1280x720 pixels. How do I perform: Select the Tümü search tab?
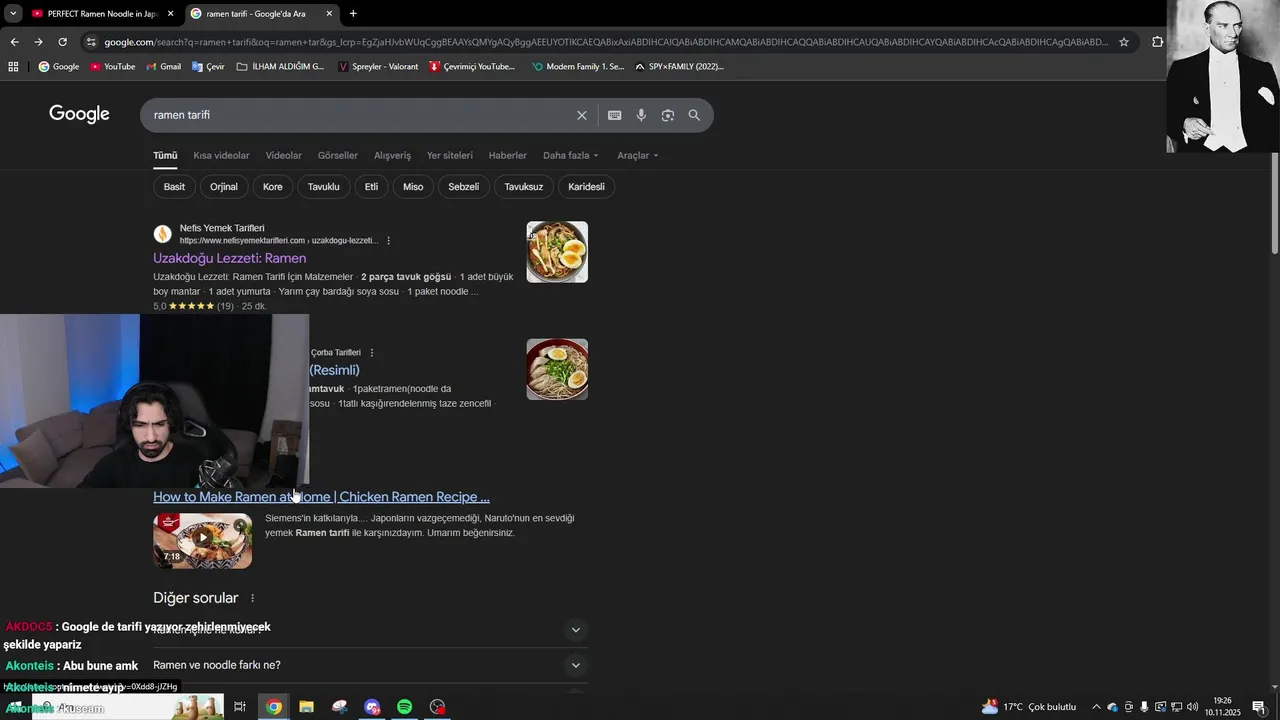tap(165, 155)
